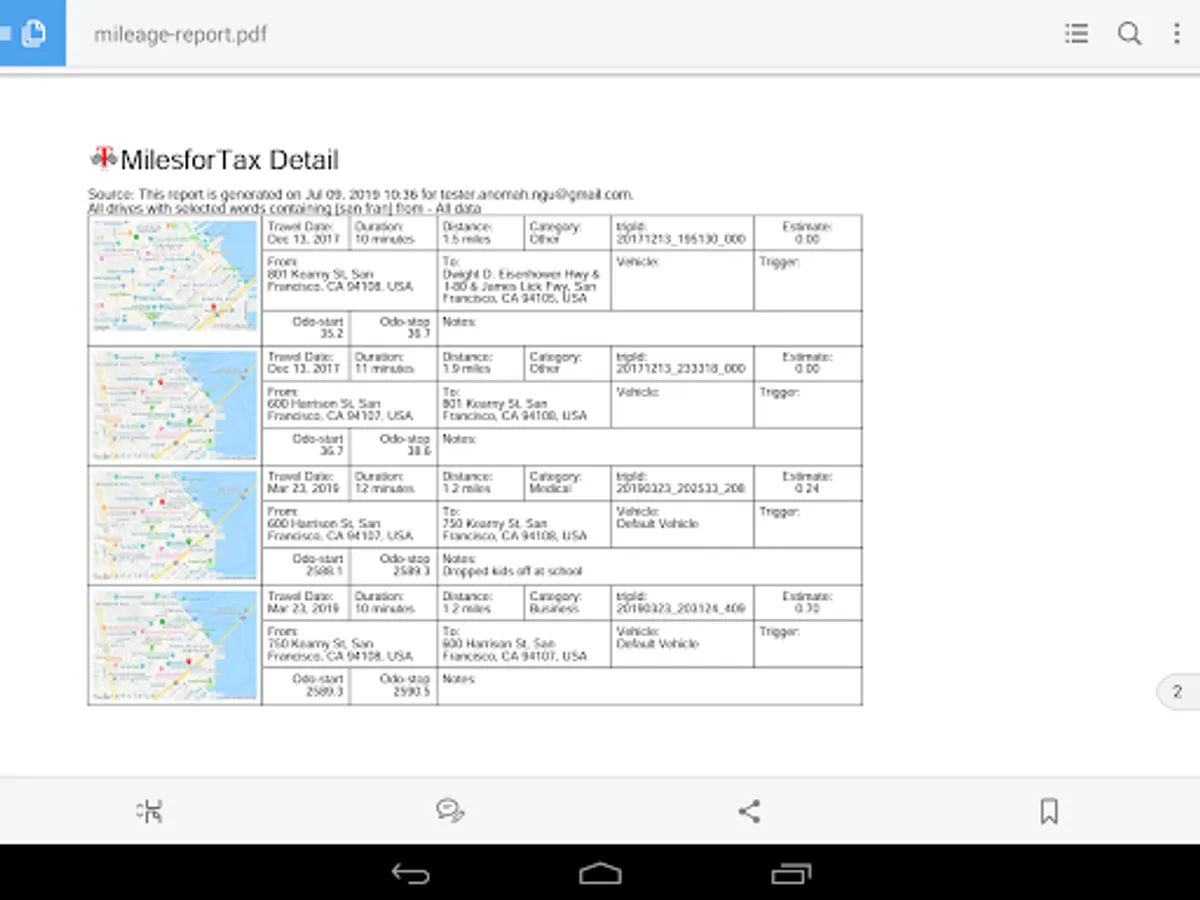Tap the Adobe documents icon at top left
Viewport: 1200px width, 900px height.
pyautogui.click(x=32, y=33)
